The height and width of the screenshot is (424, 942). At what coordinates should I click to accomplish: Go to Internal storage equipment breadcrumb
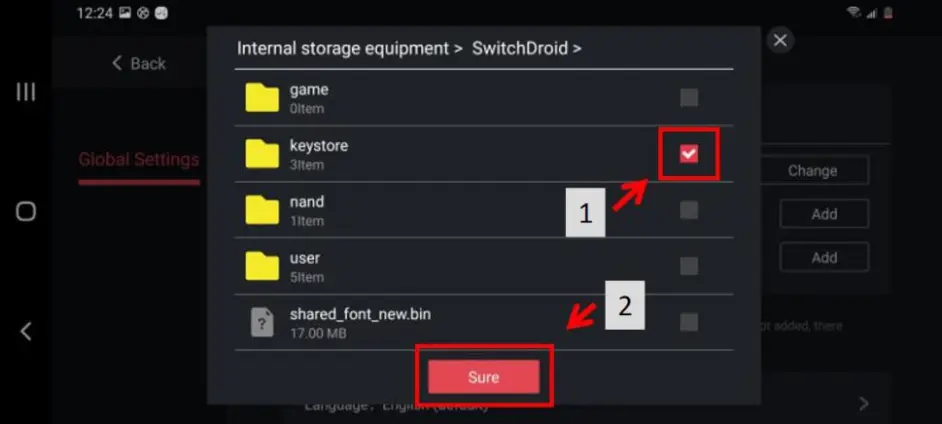(340, 47)
